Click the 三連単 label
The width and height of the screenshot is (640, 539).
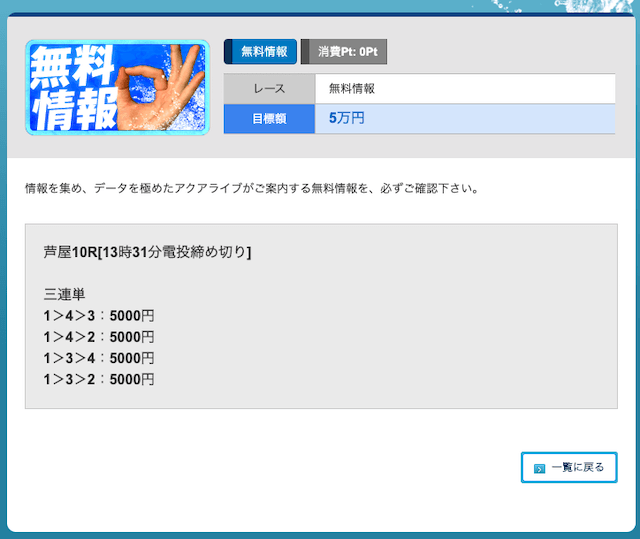point(64,294)
